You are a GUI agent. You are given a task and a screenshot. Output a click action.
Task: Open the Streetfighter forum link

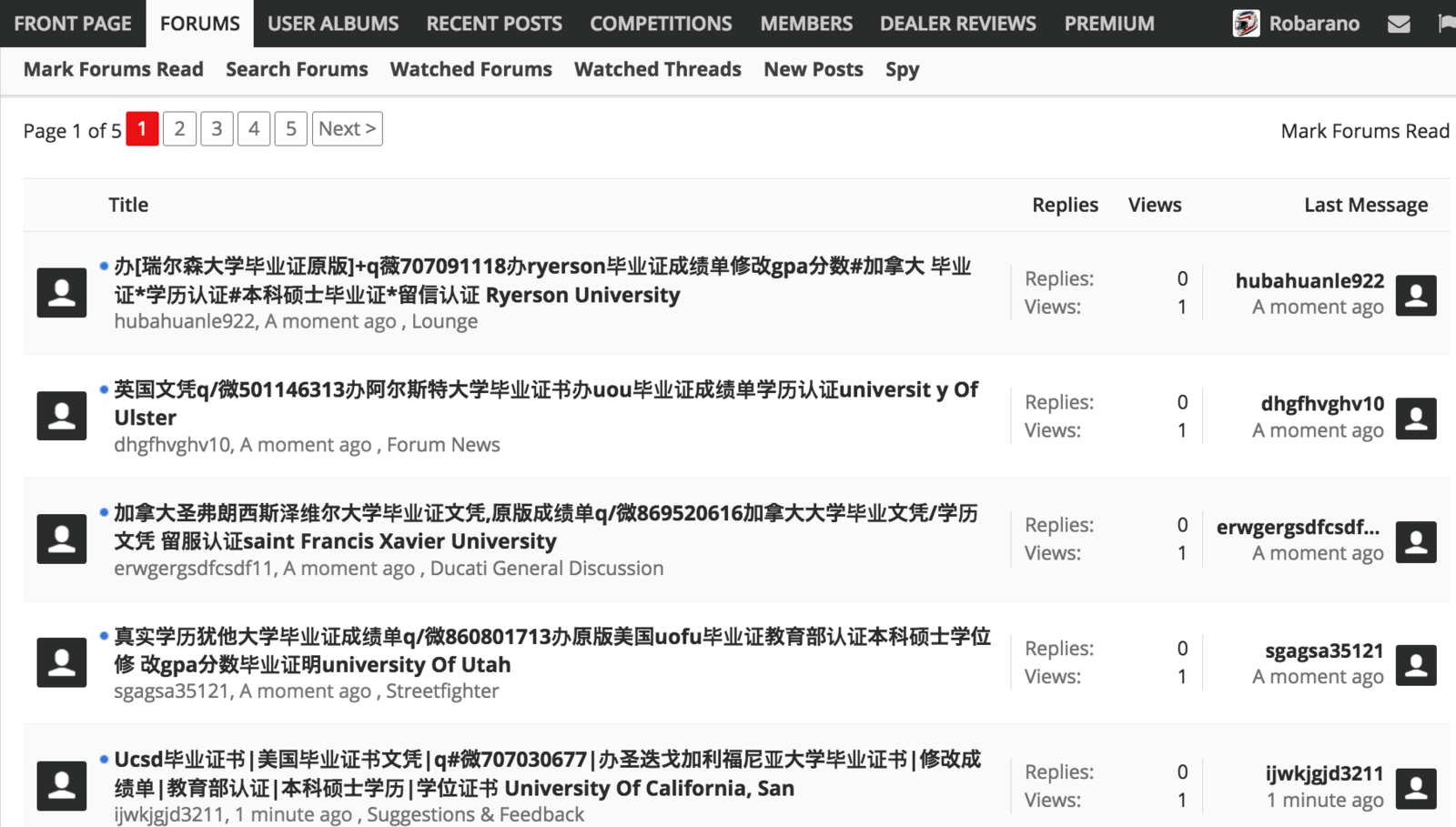[x=442, y=691]
